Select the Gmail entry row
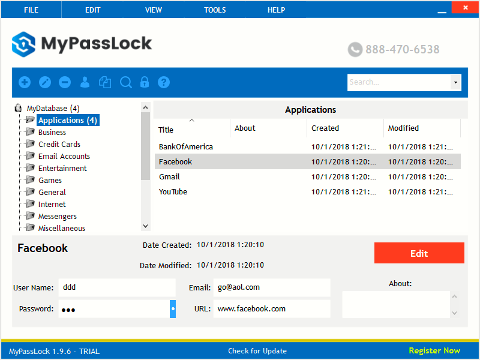This screenshot has width=480, height=360. [x=308, y=177]
